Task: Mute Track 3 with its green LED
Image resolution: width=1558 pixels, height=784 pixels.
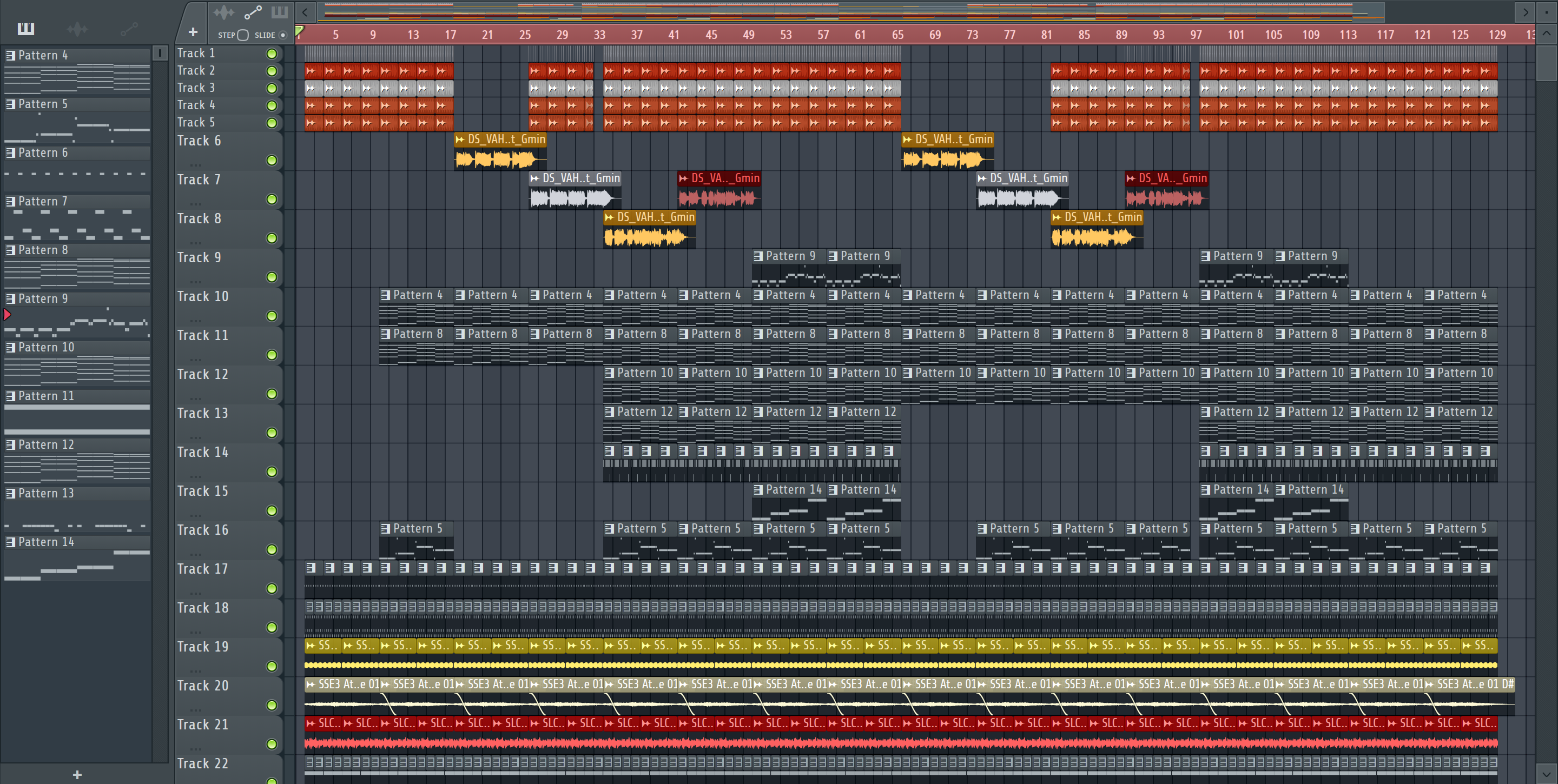Action: tap(272, 88)
